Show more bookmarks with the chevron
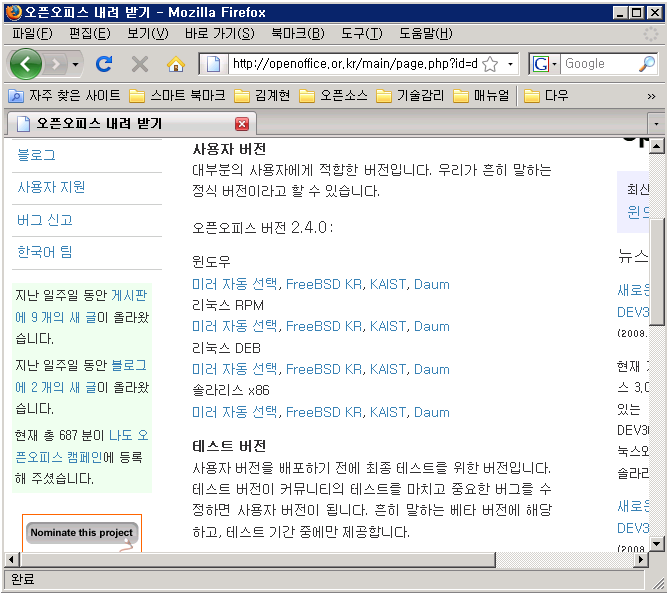668x594 pixels. (x=651, y=96)
